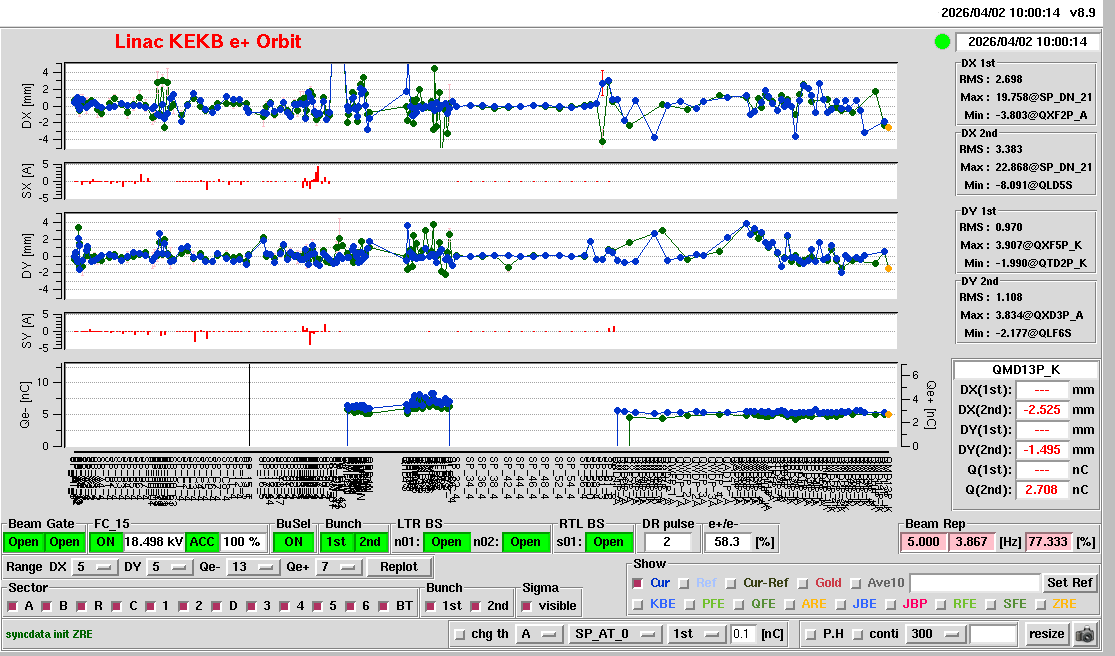This screenshot has height=656, width=1115.
Task: Click the DR pulse input field
Action: [x=669, y=542]
